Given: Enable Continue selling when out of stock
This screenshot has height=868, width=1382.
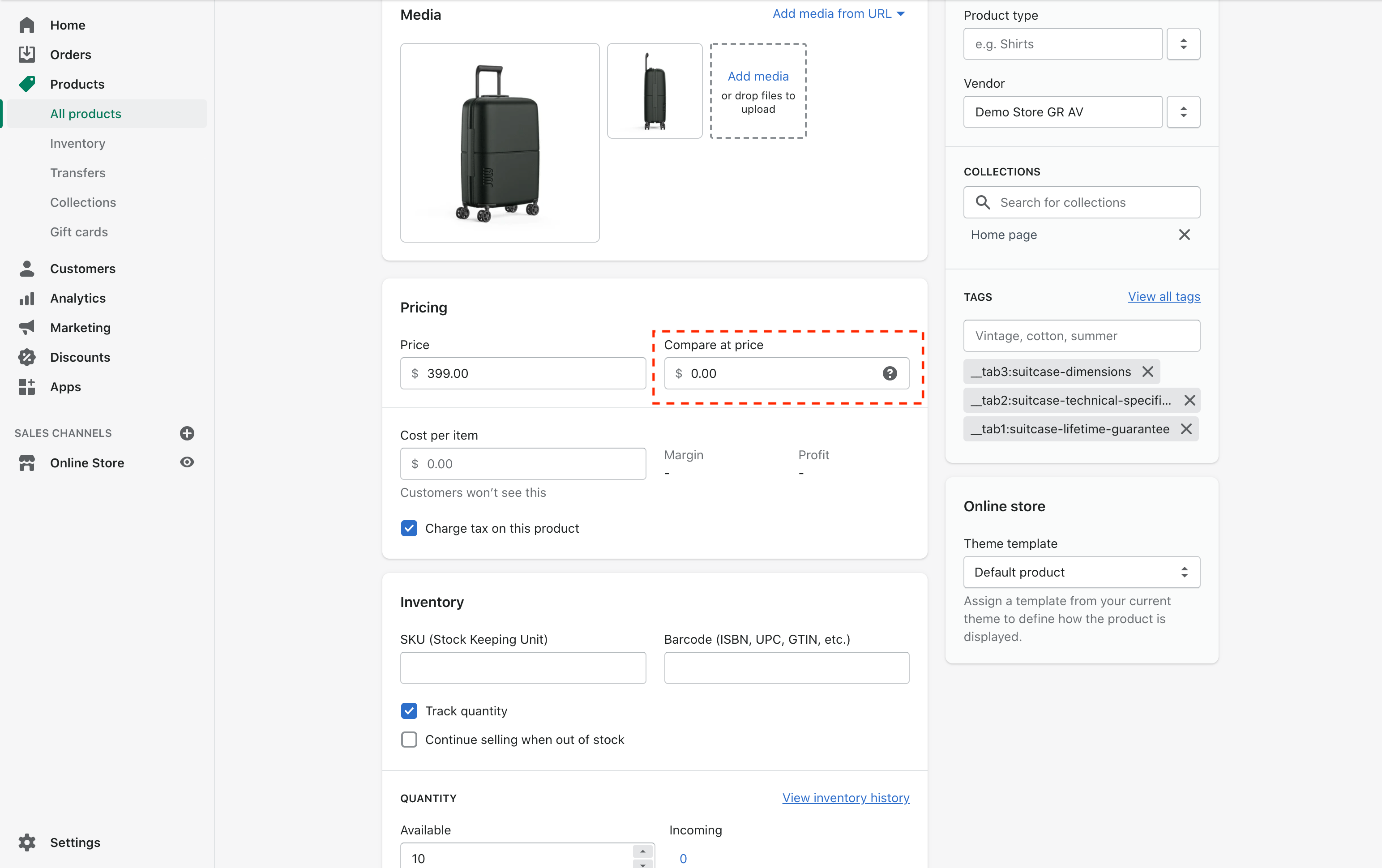Looking at the screenshot, I should pyautogui.click(x=409, y=740).
